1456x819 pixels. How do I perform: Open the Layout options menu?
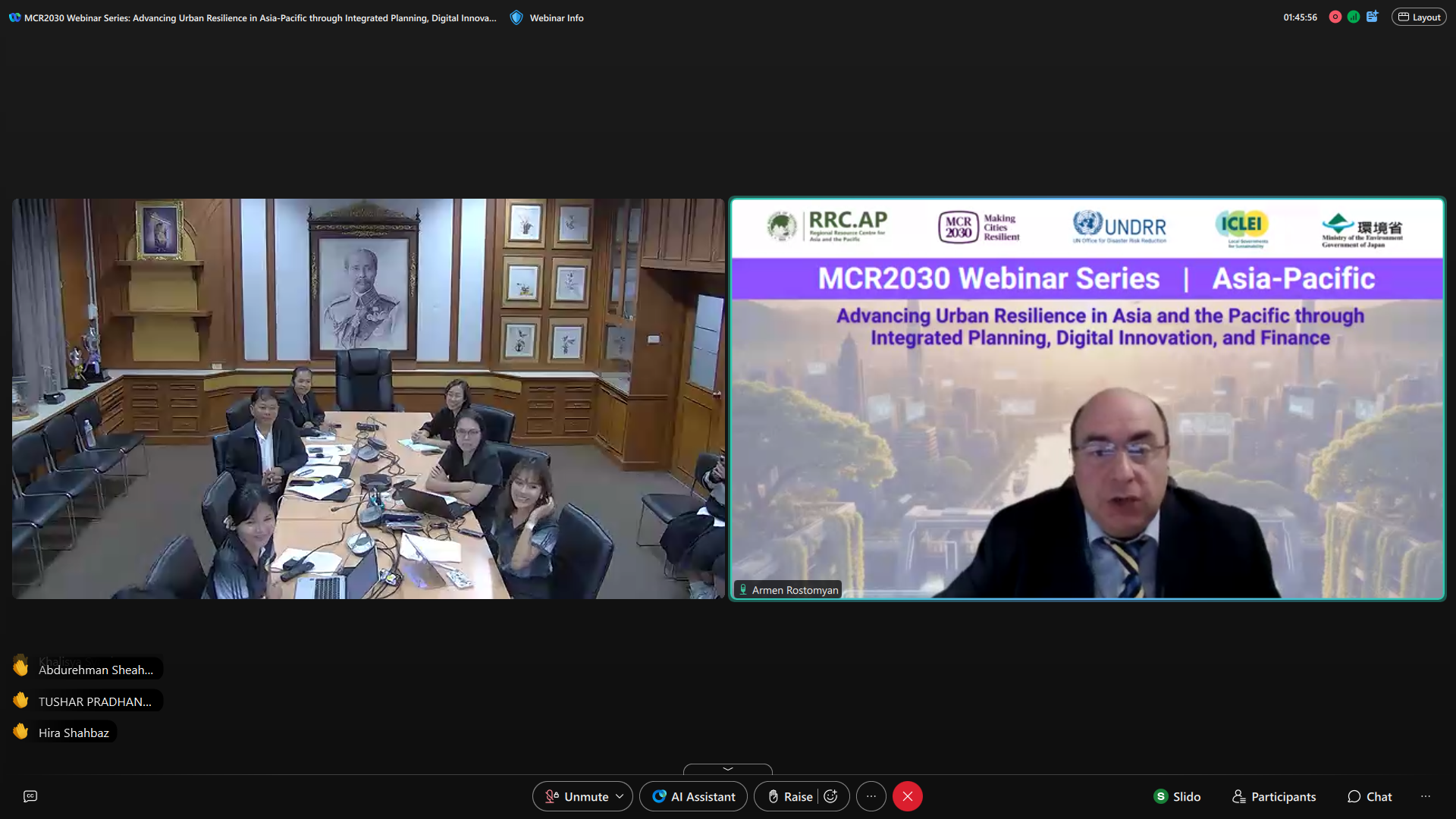1419,17
